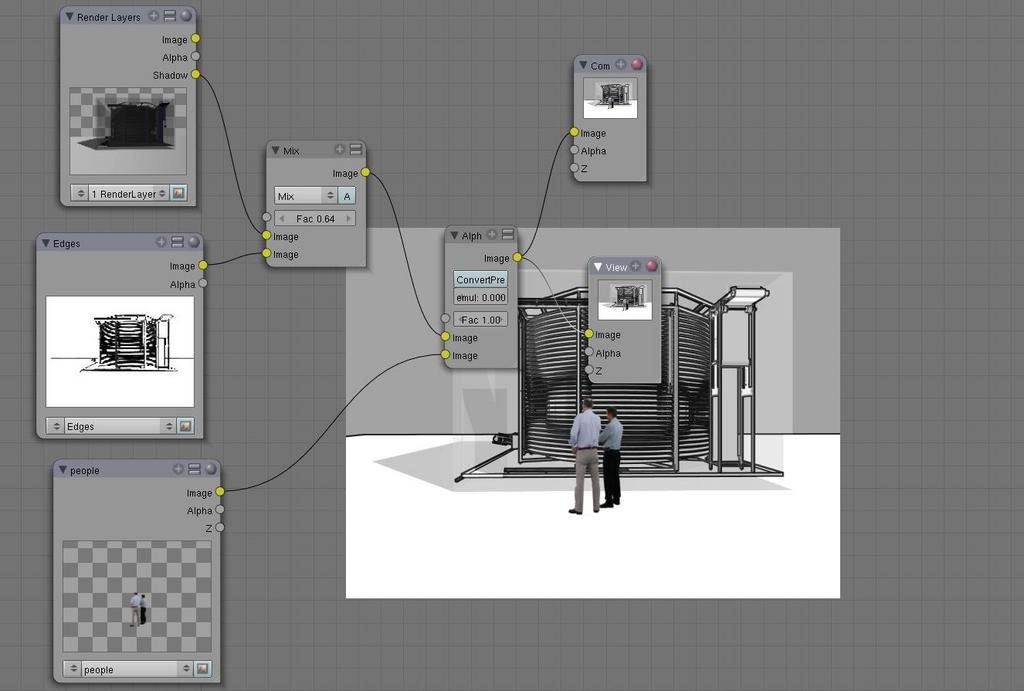Click the Edges node preview image
1024x691 pixels.
tap(120, 351)
